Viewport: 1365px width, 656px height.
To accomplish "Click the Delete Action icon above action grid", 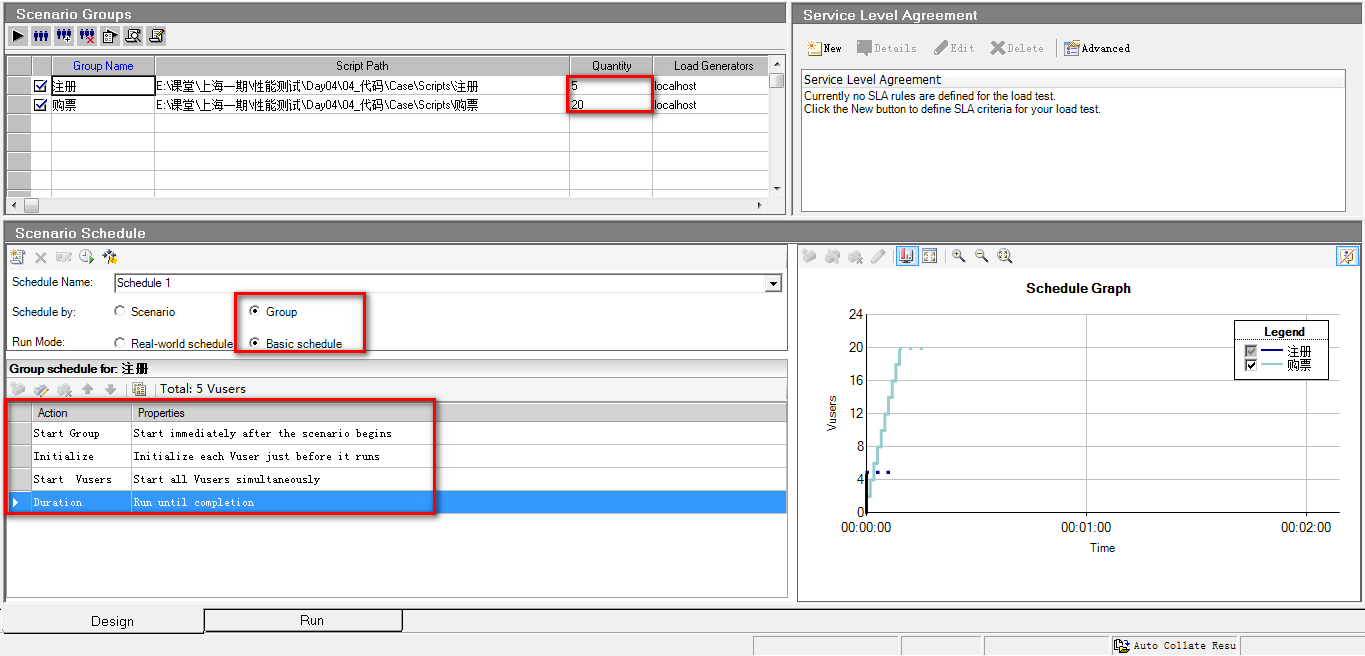I will point(64,389).
